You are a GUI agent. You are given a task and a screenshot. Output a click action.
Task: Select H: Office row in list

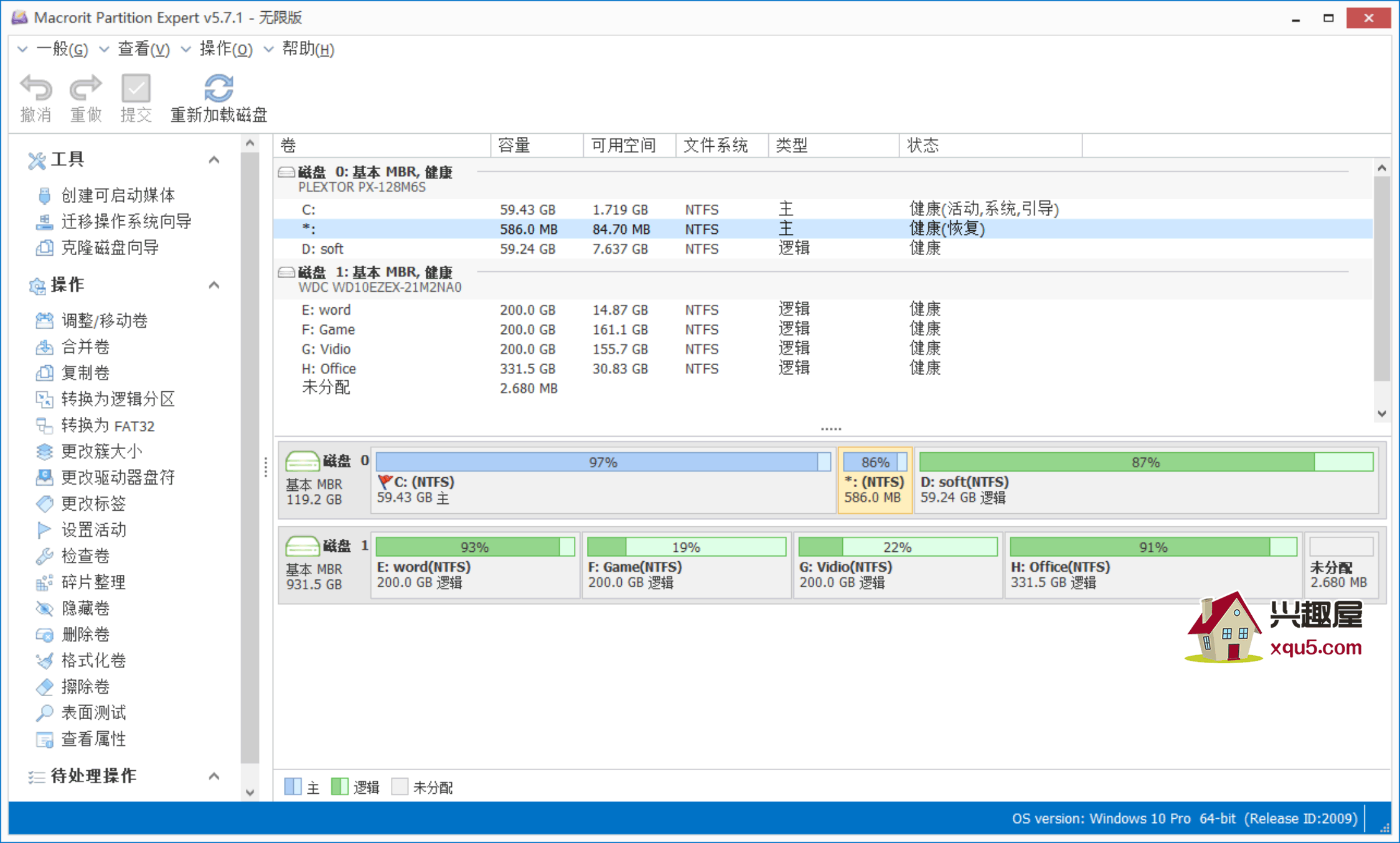coord(822,369)
